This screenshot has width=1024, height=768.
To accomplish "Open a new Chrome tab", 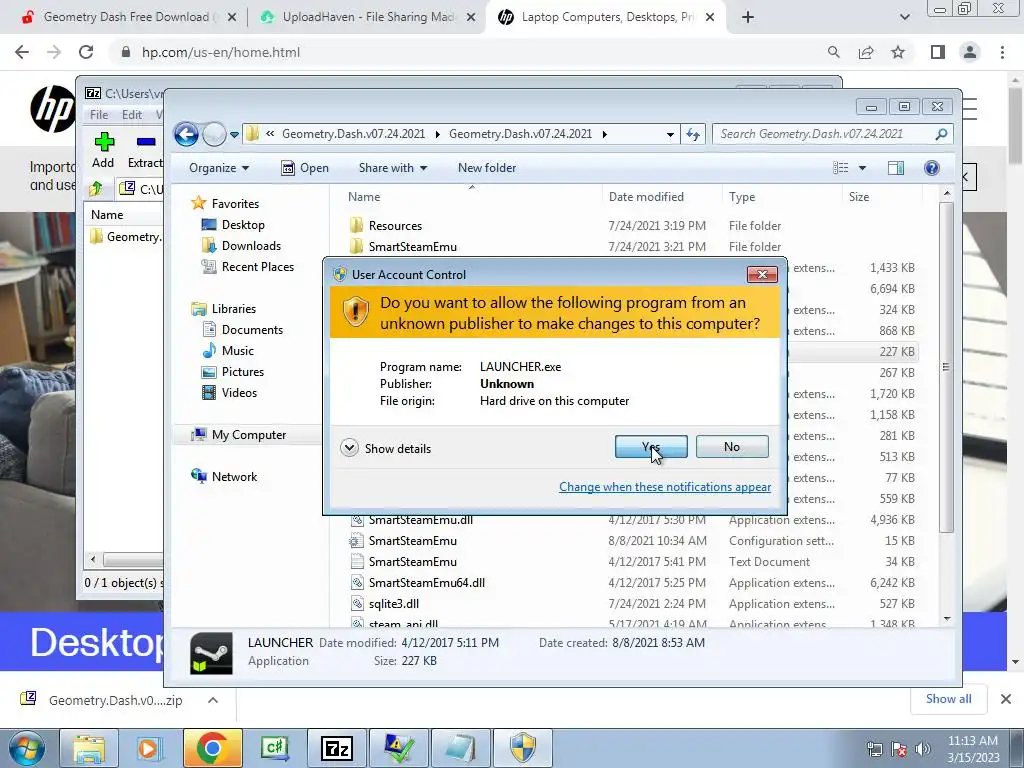I will click(x=748, y=17).
